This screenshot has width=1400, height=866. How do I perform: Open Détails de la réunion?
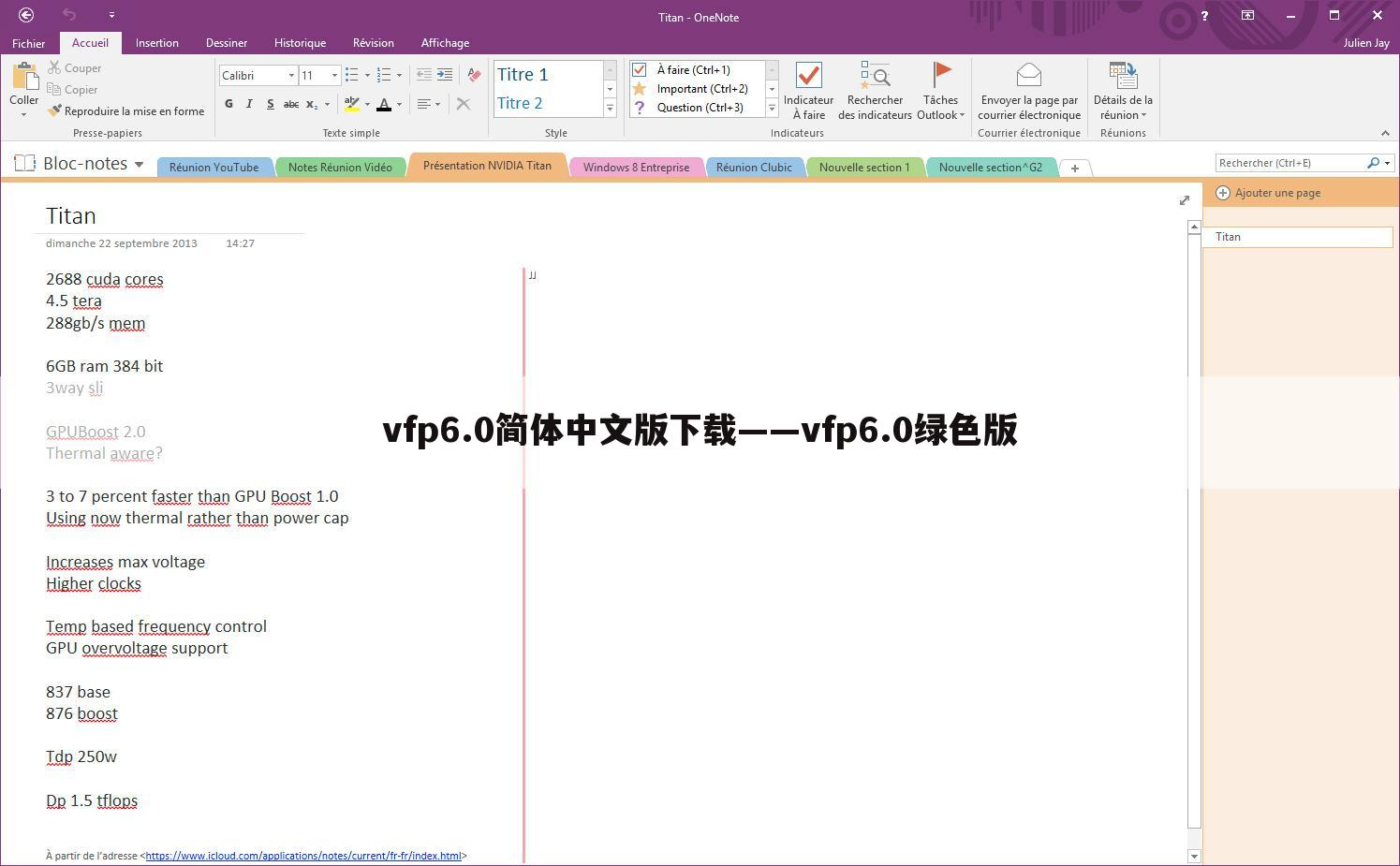[1123, 91]
